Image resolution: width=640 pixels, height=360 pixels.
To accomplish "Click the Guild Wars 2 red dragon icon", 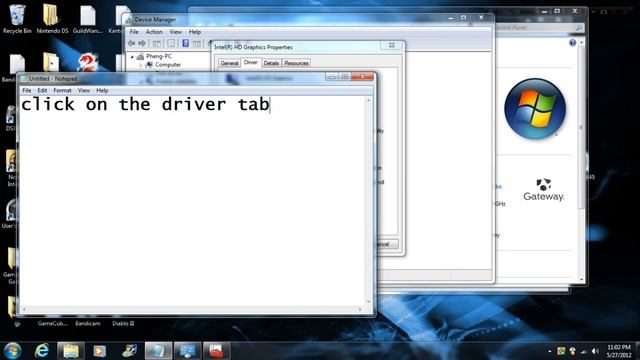I will [87, 63].
